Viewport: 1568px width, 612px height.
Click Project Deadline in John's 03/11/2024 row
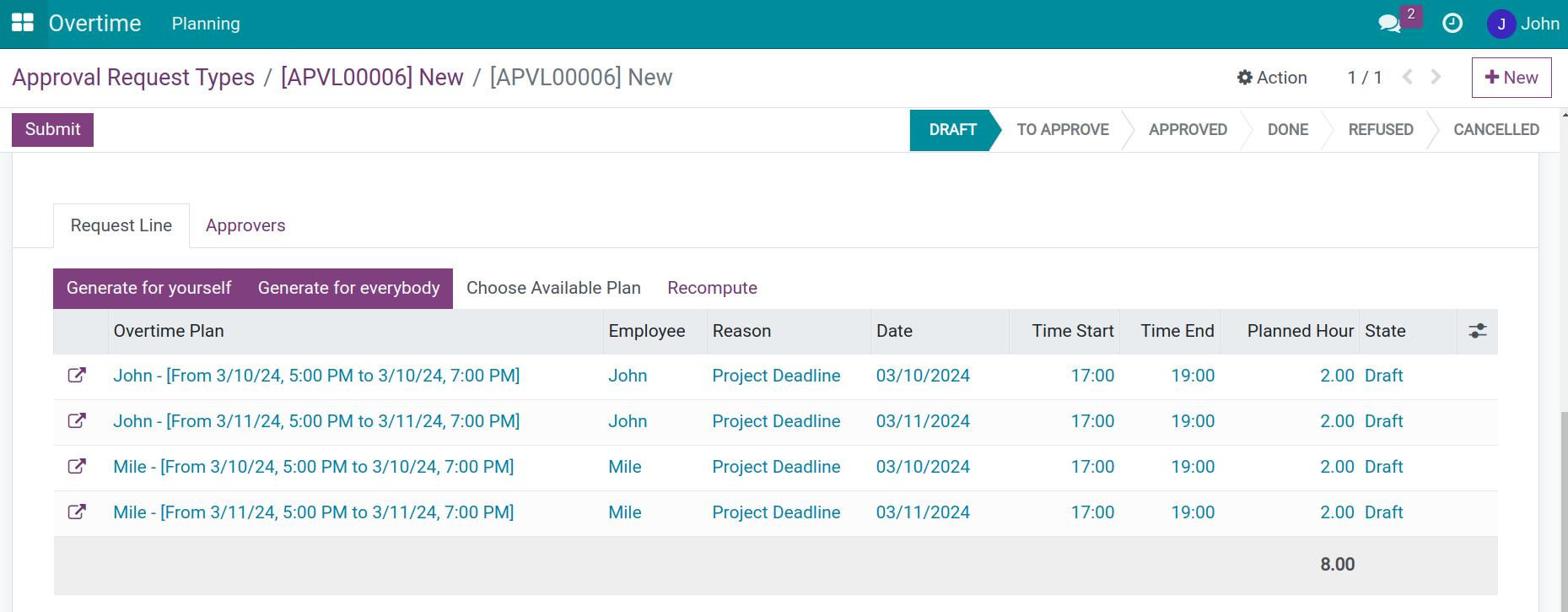(x=776, y=421)
